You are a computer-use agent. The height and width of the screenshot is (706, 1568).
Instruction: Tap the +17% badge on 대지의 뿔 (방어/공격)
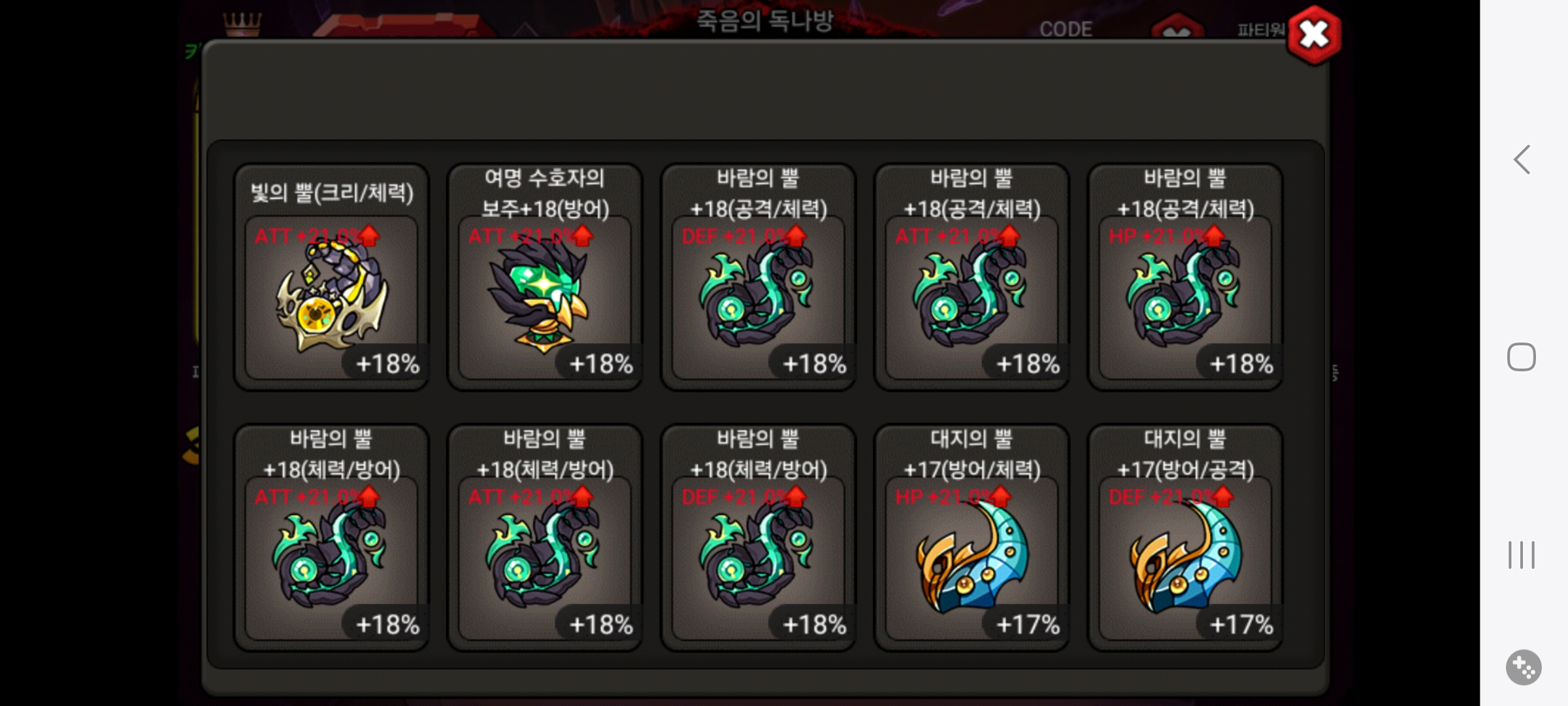pyautogui.click(x=1241, y=625)
